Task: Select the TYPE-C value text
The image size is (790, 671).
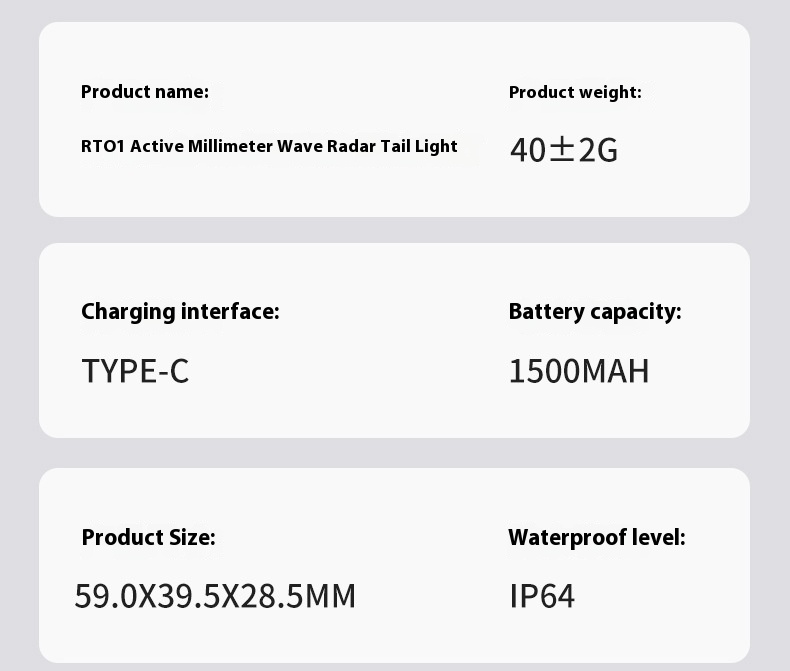Action: point(135,371)
